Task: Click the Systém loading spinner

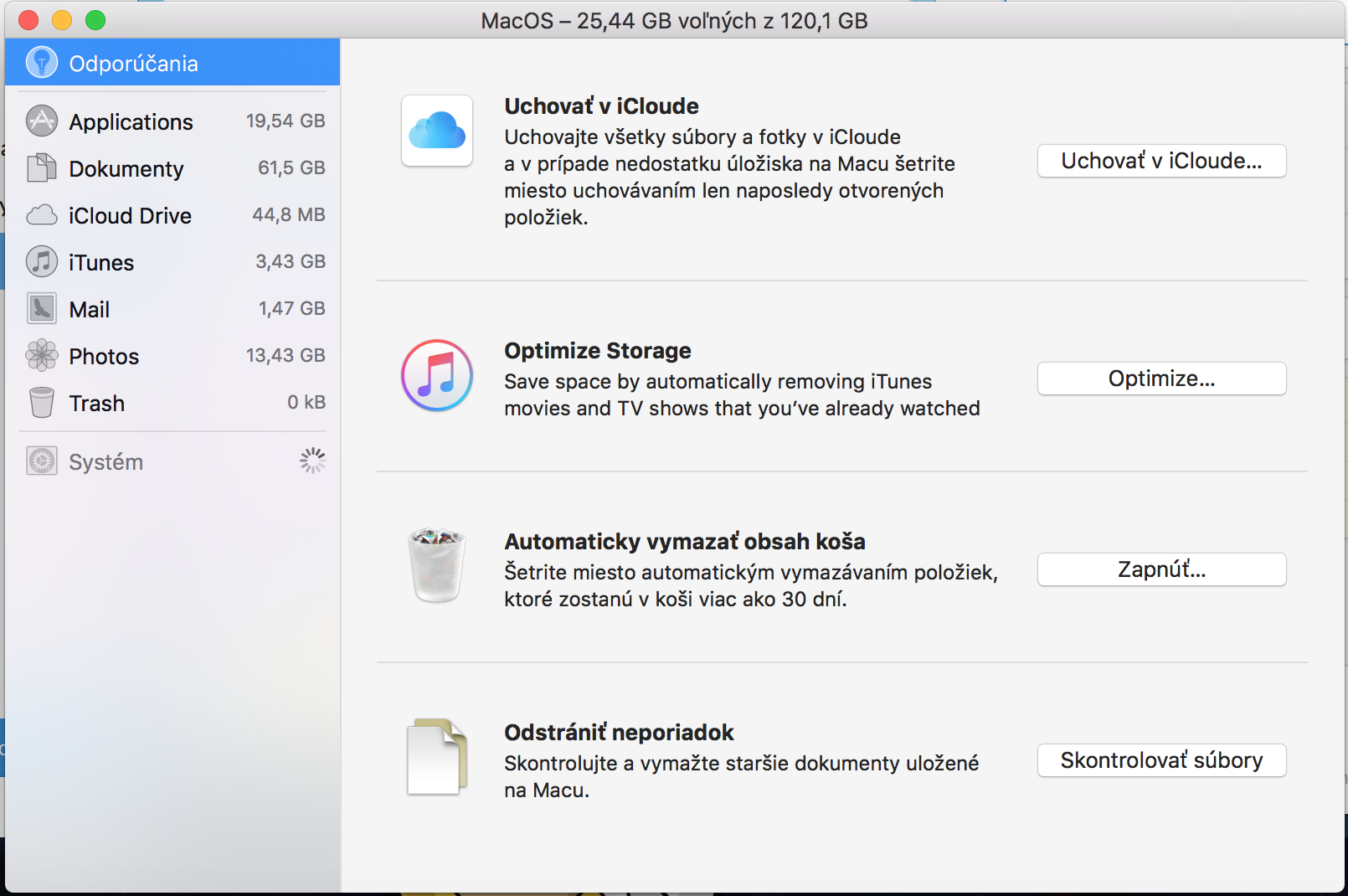Action: pos(312,461)
